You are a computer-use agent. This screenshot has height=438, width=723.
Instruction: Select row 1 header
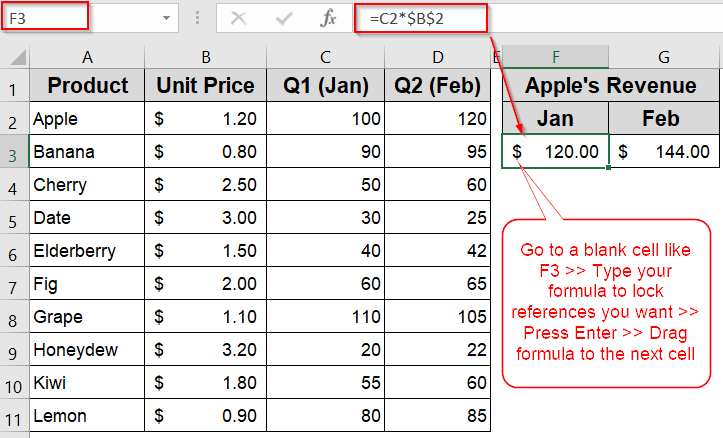(14, 86)
